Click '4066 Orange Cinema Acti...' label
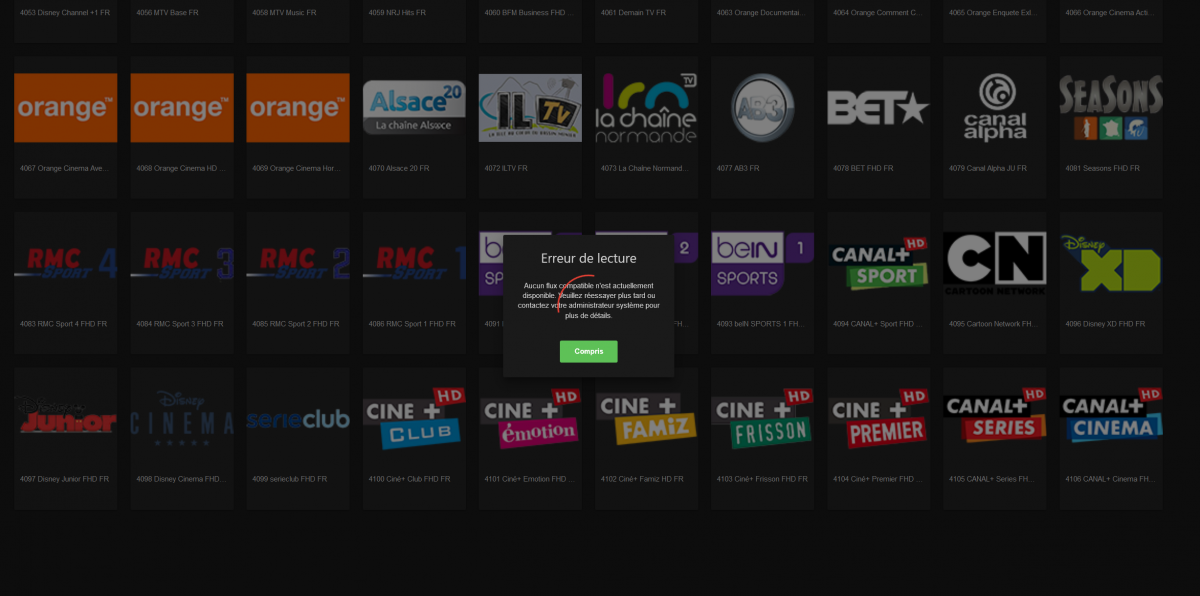Viewport: 1200px width, 596px height. 1111,12
